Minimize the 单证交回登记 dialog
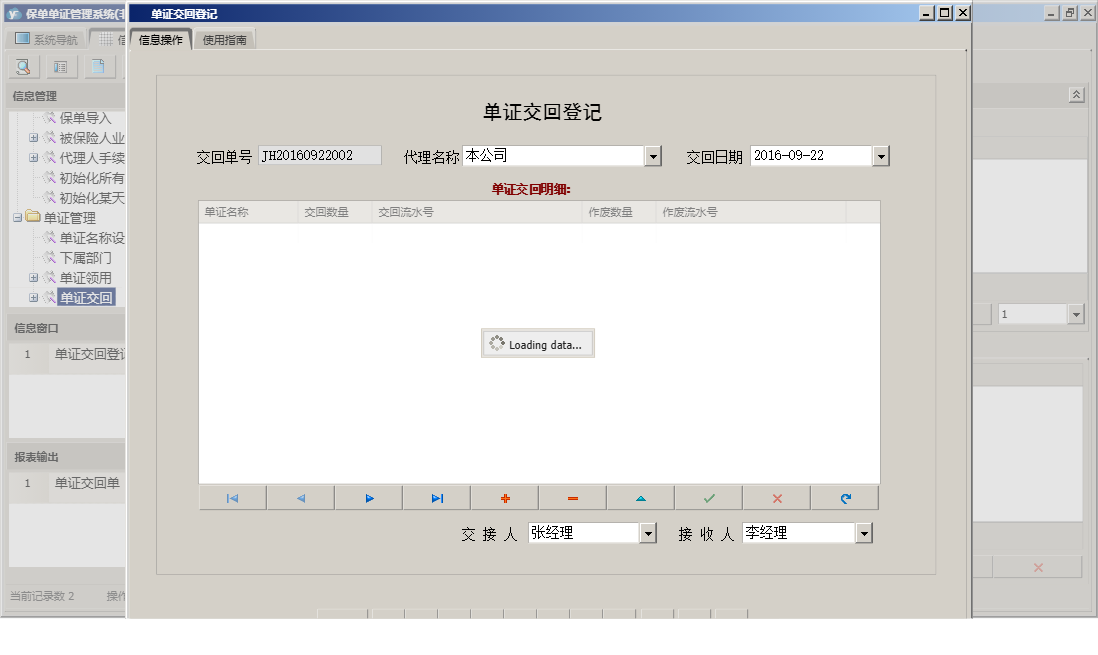This screenshot has width=1098, height=655. pyautogui.click(x=926, y=13)
